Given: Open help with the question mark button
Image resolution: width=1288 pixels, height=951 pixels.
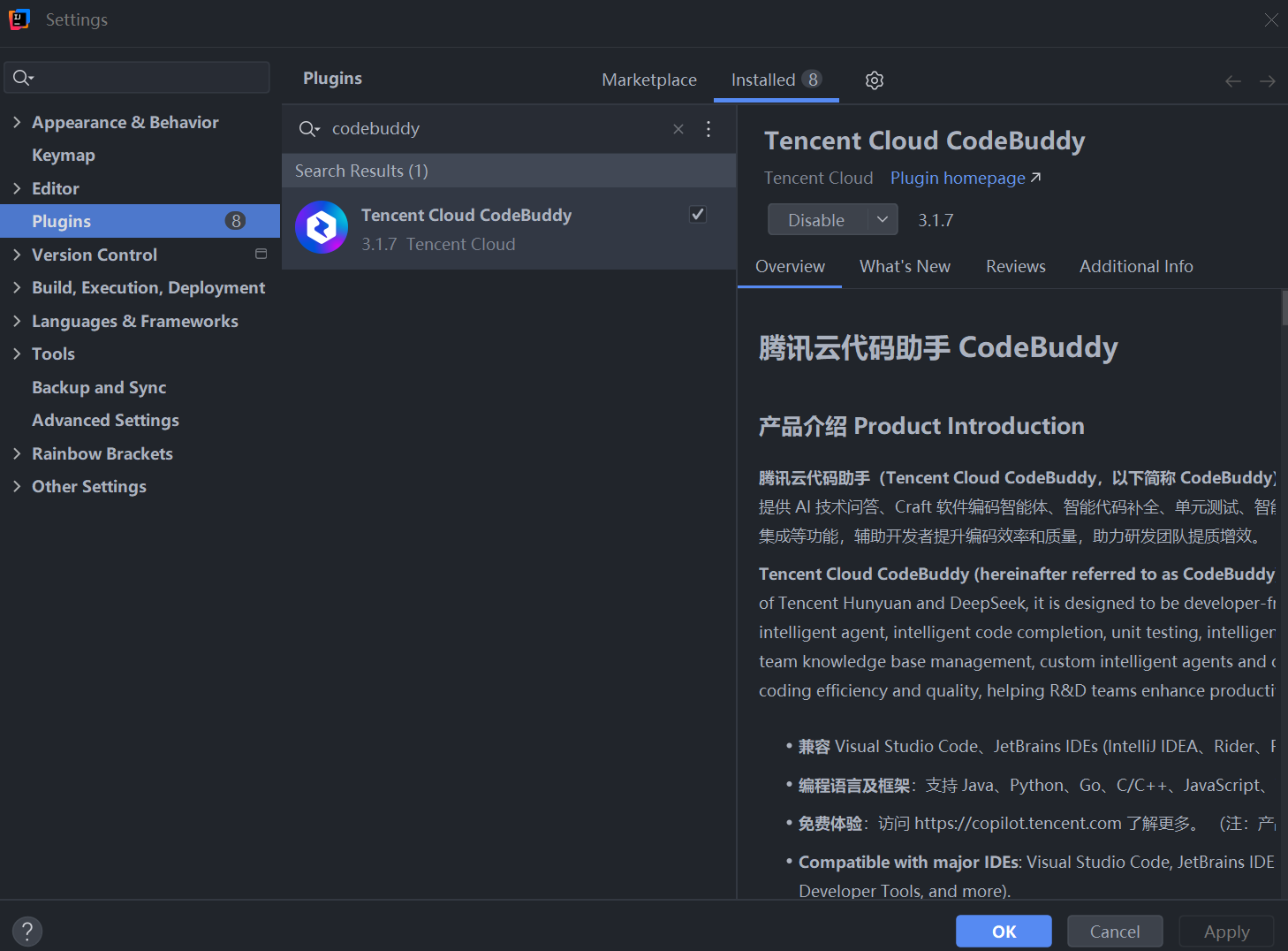Looking at the screenshot, I should [27, 931].
